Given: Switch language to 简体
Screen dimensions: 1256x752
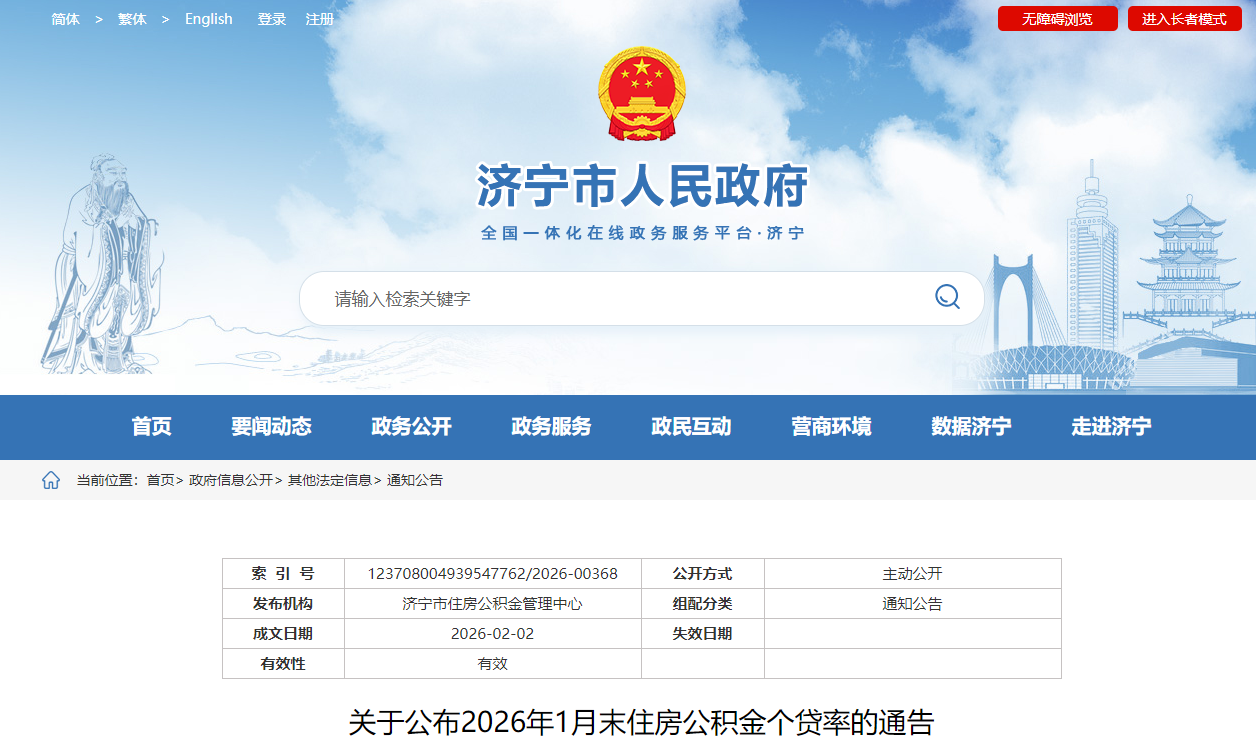Looking at the screenshot, I should (65, 19).
